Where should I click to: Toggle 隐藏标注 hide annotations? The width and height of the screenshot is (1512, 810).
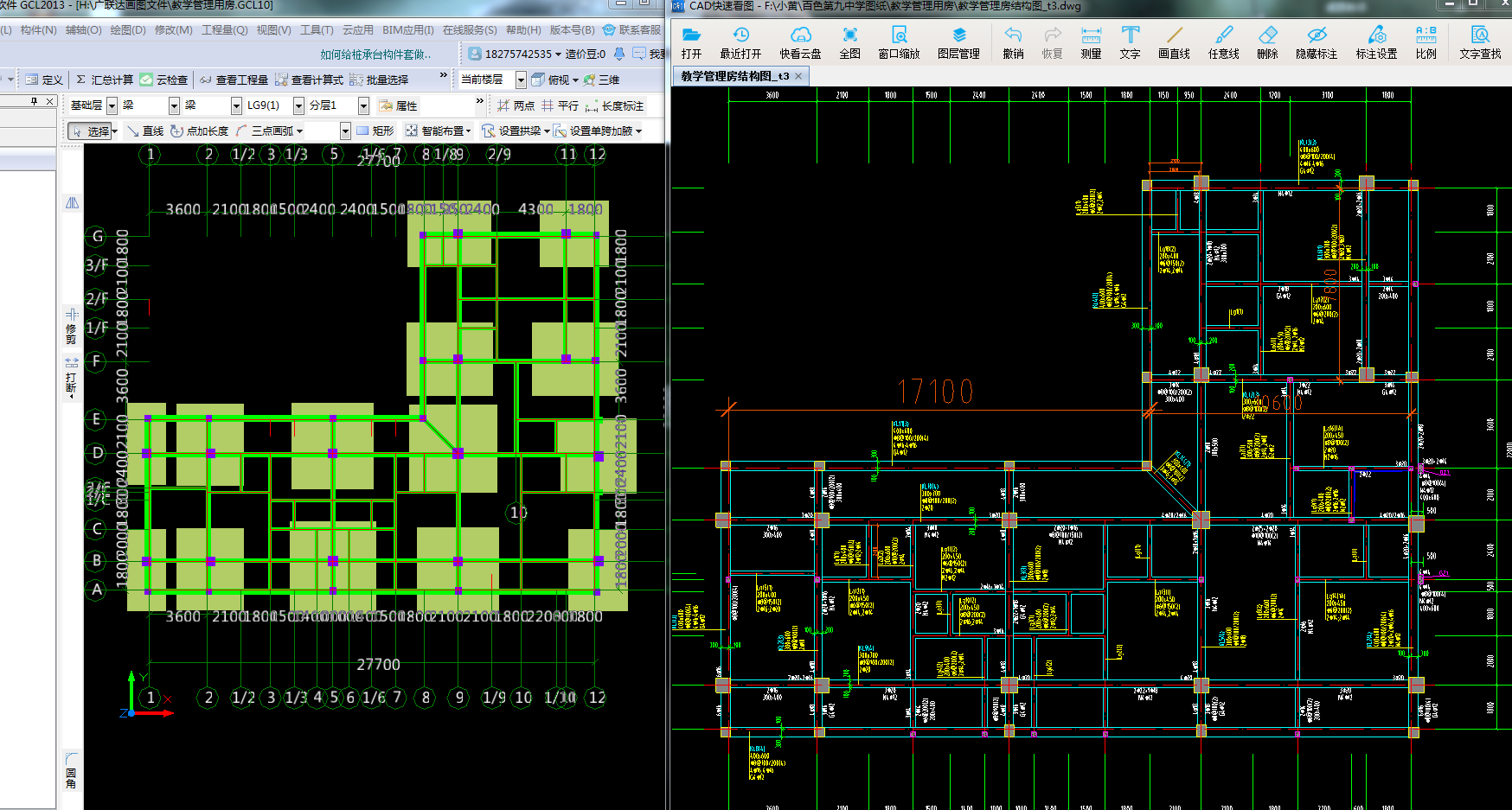pyautogui.click(x=1316, y=42)
